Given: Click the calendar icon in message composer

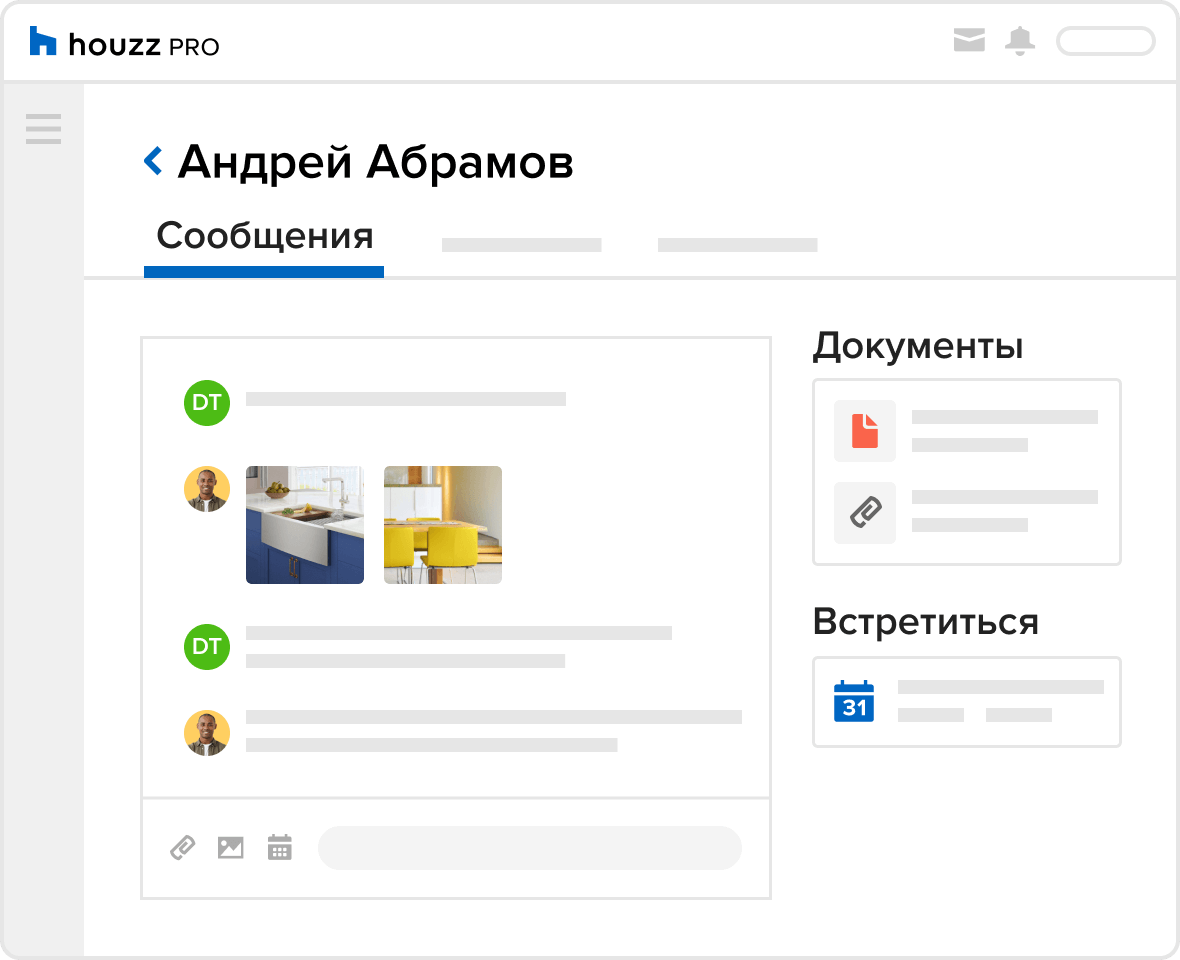Looking at the screenshot, I should [280, 848].
